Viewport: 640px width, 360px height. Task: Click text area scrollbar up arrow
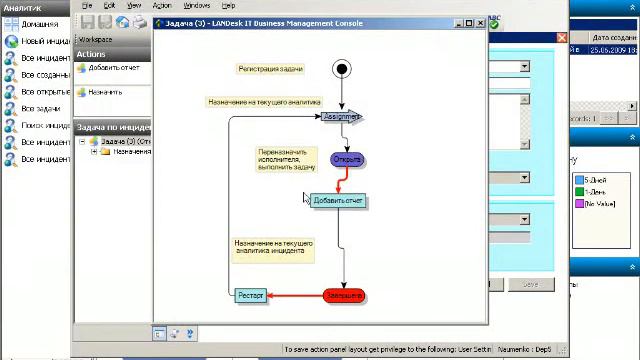pos(525,99)
